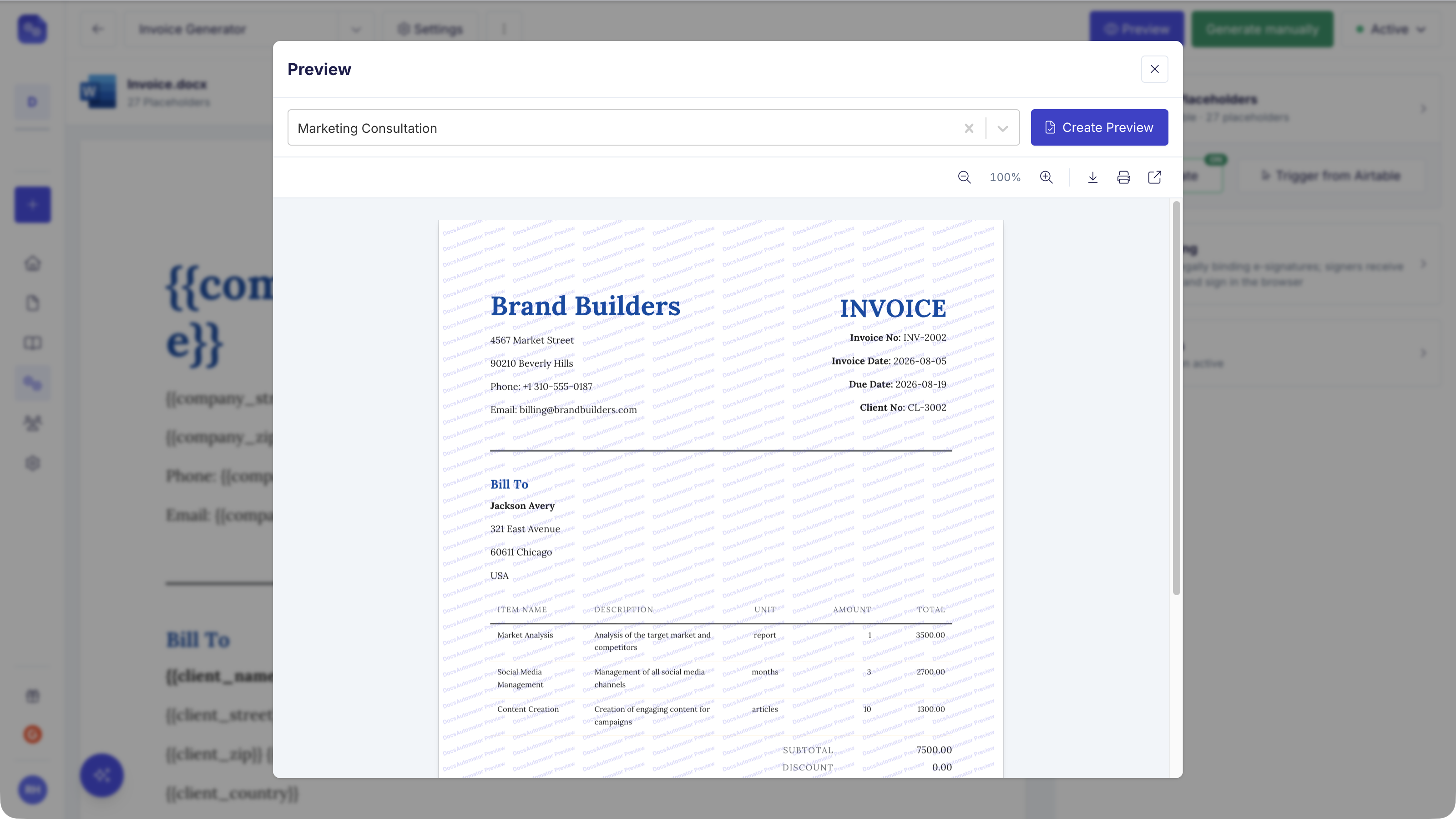Print the preview document
The height and width of the screenshot is (819, 1456).
click(x=1124, y=177)
